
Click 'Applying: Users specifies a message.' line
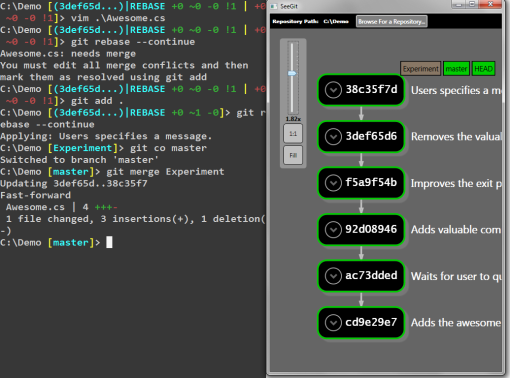click(x=106, y=136)
